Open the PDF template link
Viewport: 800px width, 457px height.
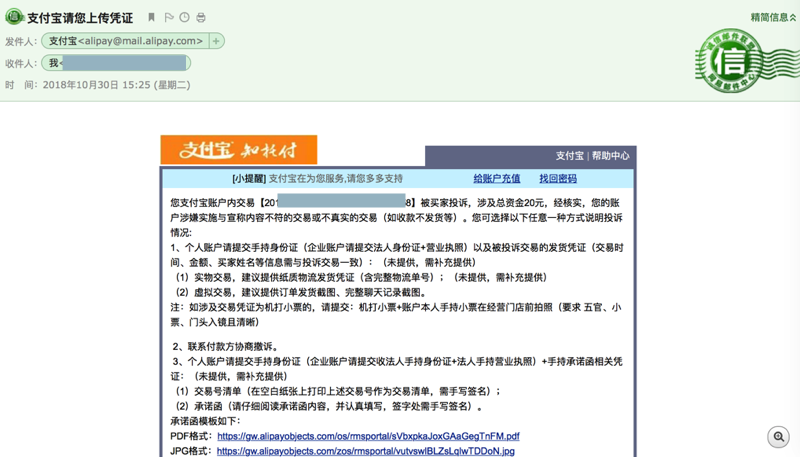[368, 436]
